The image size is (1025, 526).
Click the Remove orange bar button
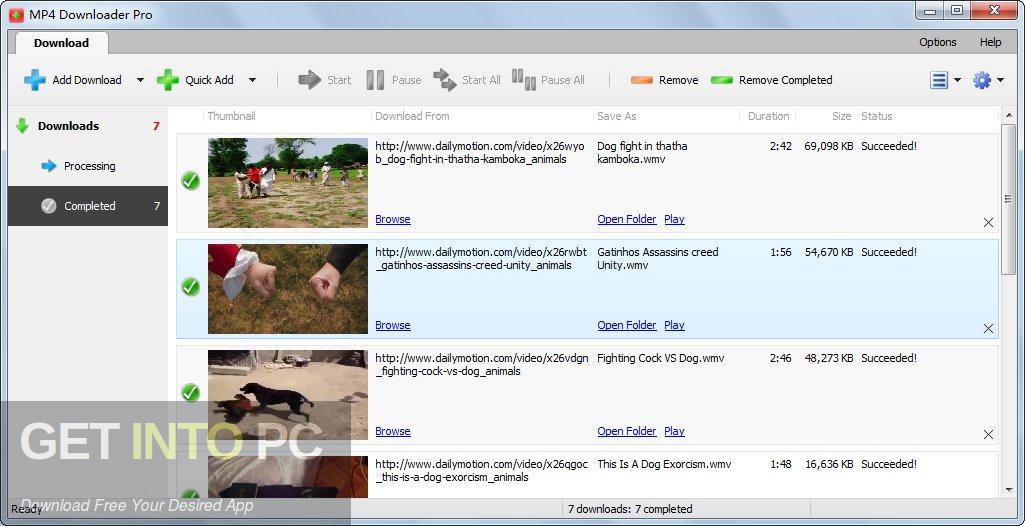point(664,80)
